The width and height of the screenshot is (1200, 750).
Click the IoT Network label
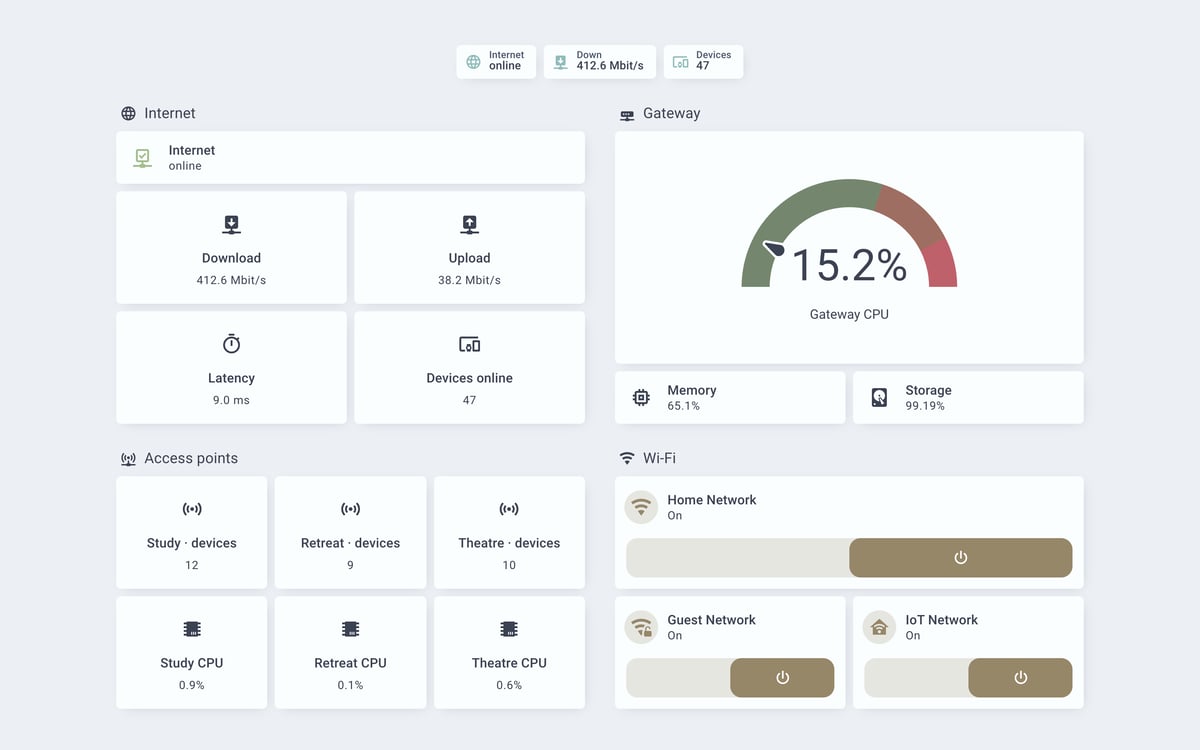coord(942,620)
